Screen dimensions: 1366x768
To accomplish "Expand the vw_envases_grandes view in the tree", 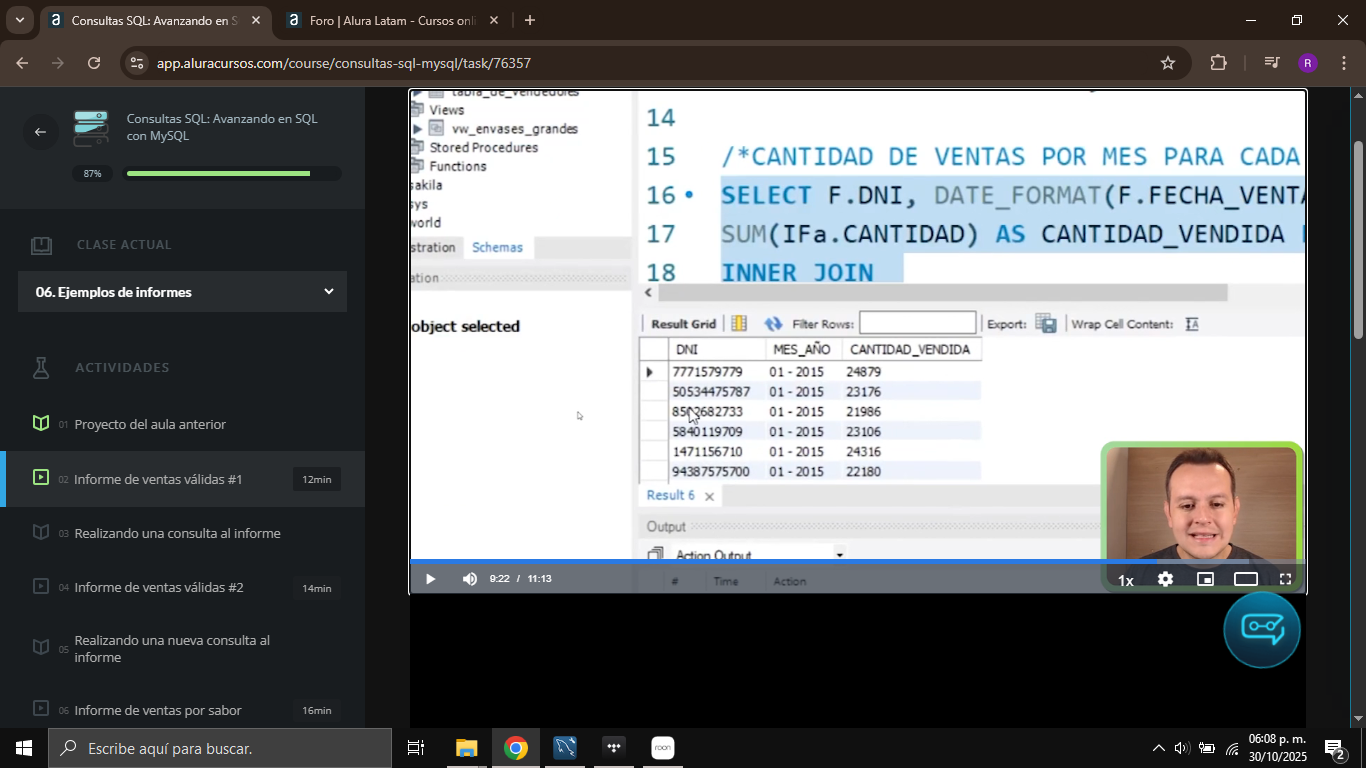I will click(419, 128).
